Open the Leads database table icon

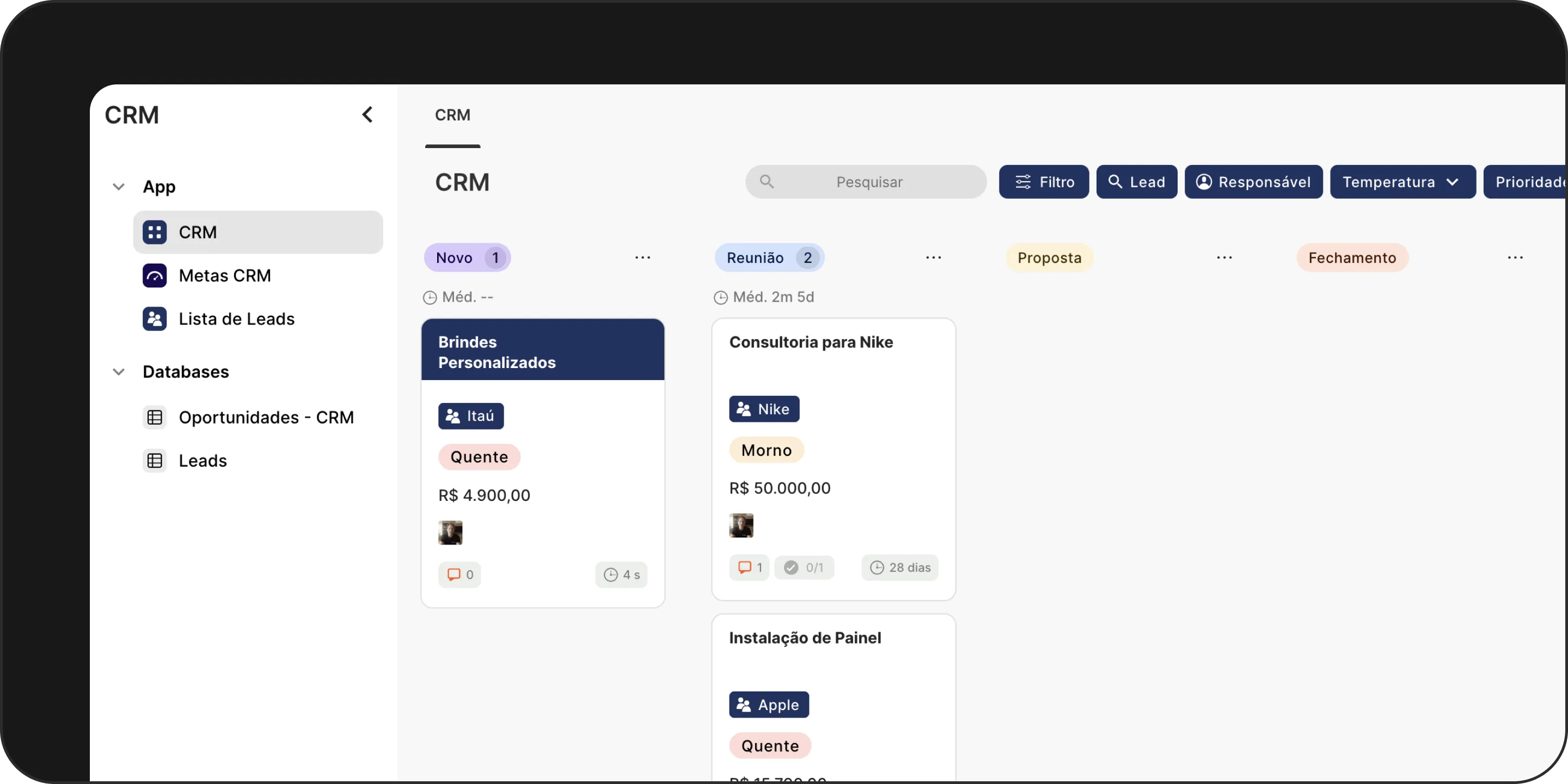pyautogui.click(x=155, y=461)
